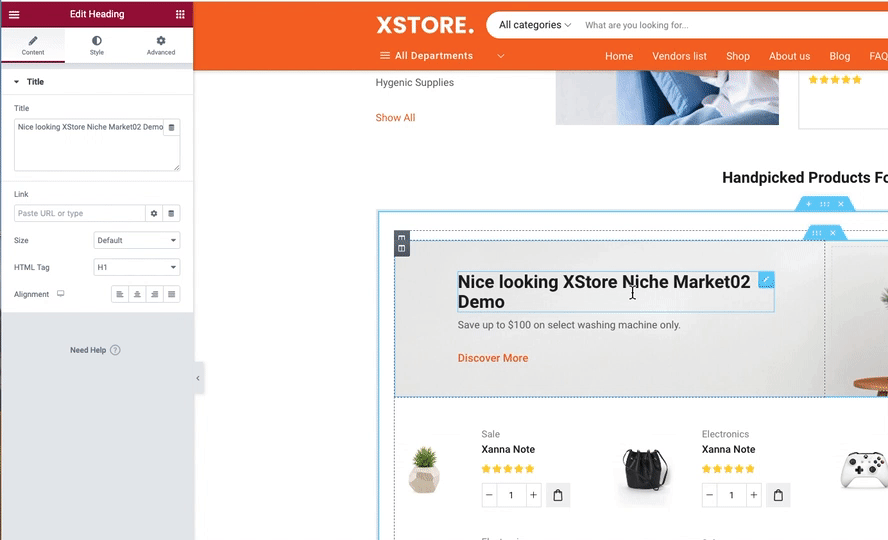Click the Need Help link
888x540 pixels.
[88, 350]
